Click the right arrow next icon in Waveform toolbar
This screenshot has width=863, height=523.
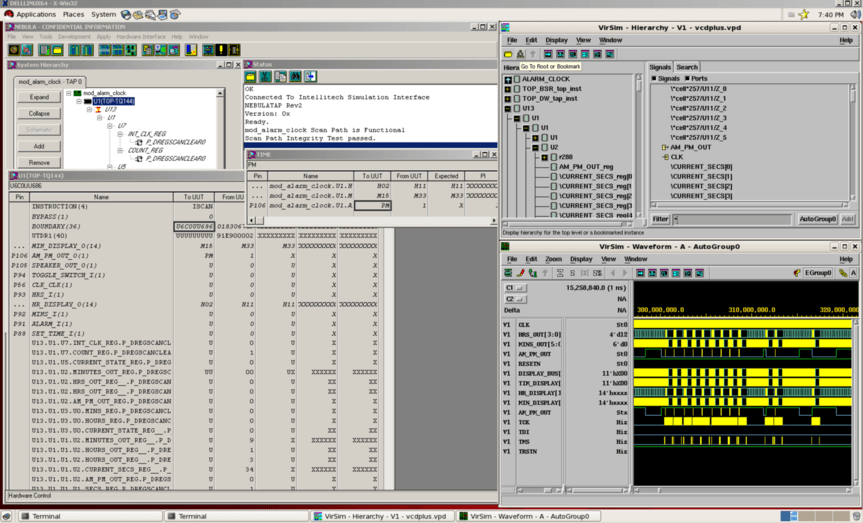[x=625, y=273]
